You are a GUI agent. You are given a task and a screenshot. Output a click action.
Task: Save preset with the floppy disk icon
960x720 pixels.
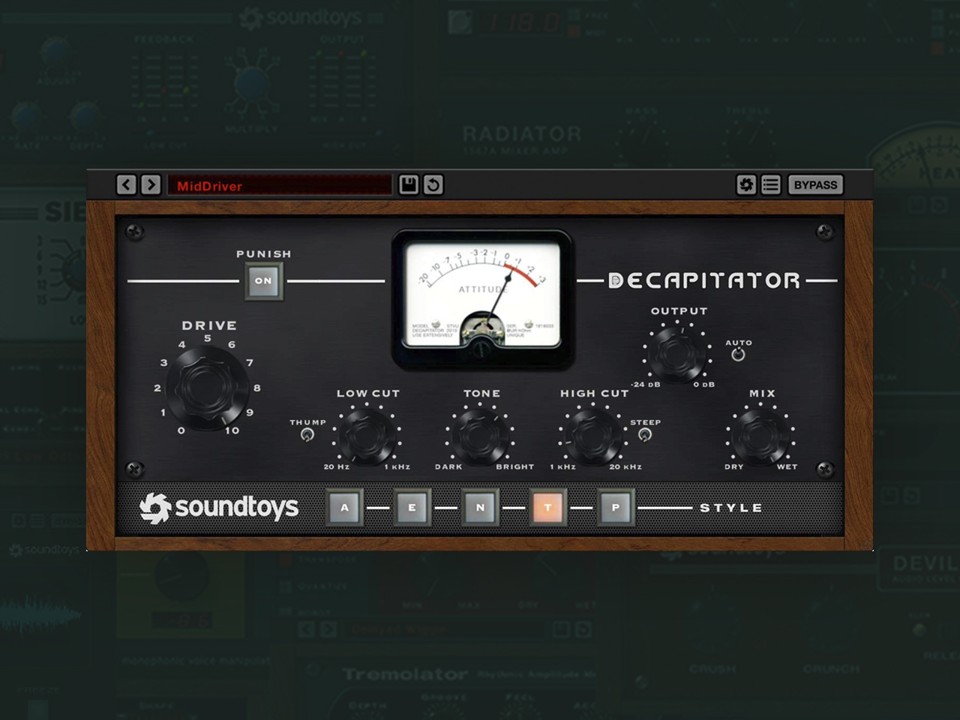pos(408,184)
